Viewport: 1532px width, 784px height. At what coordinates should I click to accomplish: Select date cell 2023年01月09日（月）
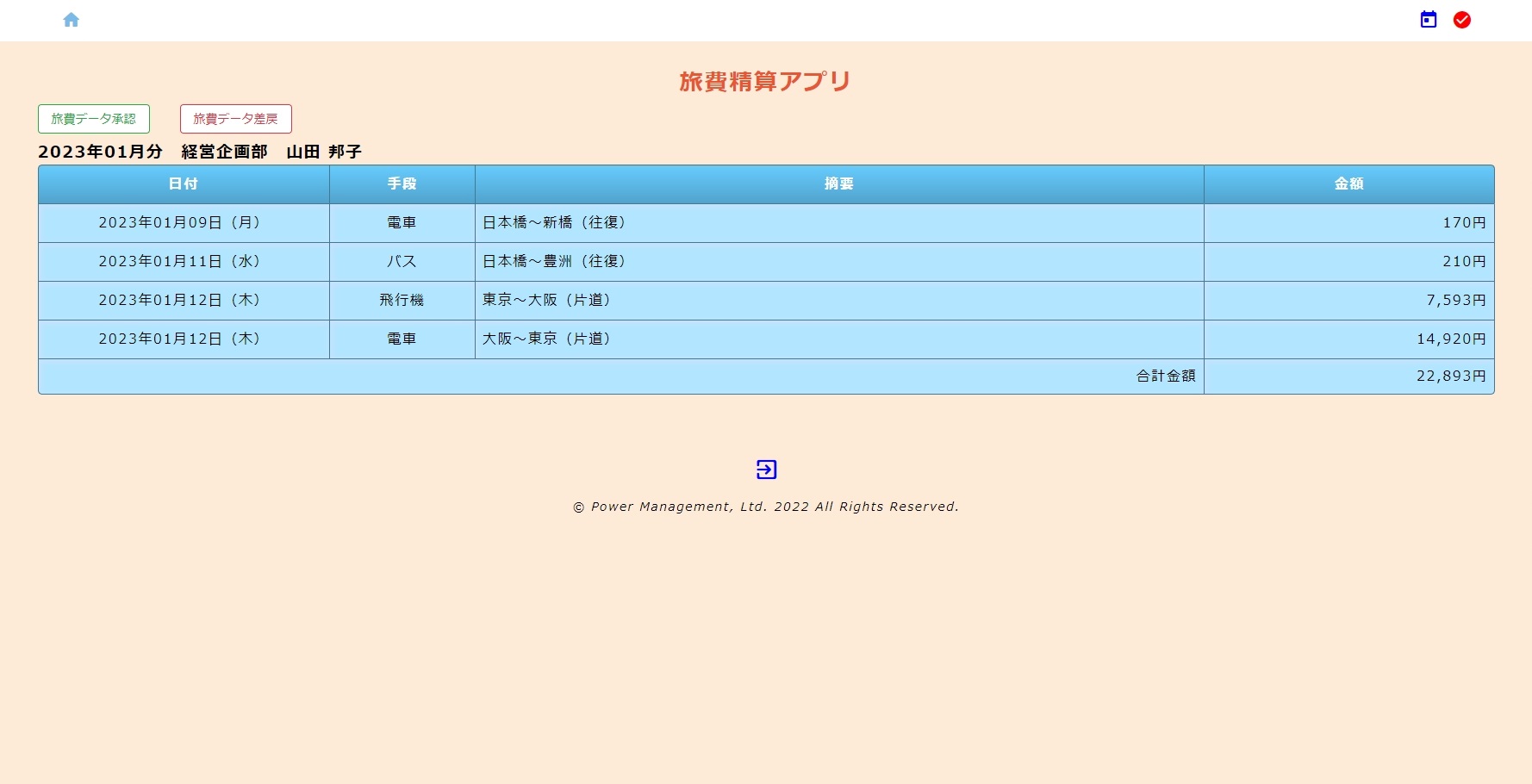coord(184,223)
